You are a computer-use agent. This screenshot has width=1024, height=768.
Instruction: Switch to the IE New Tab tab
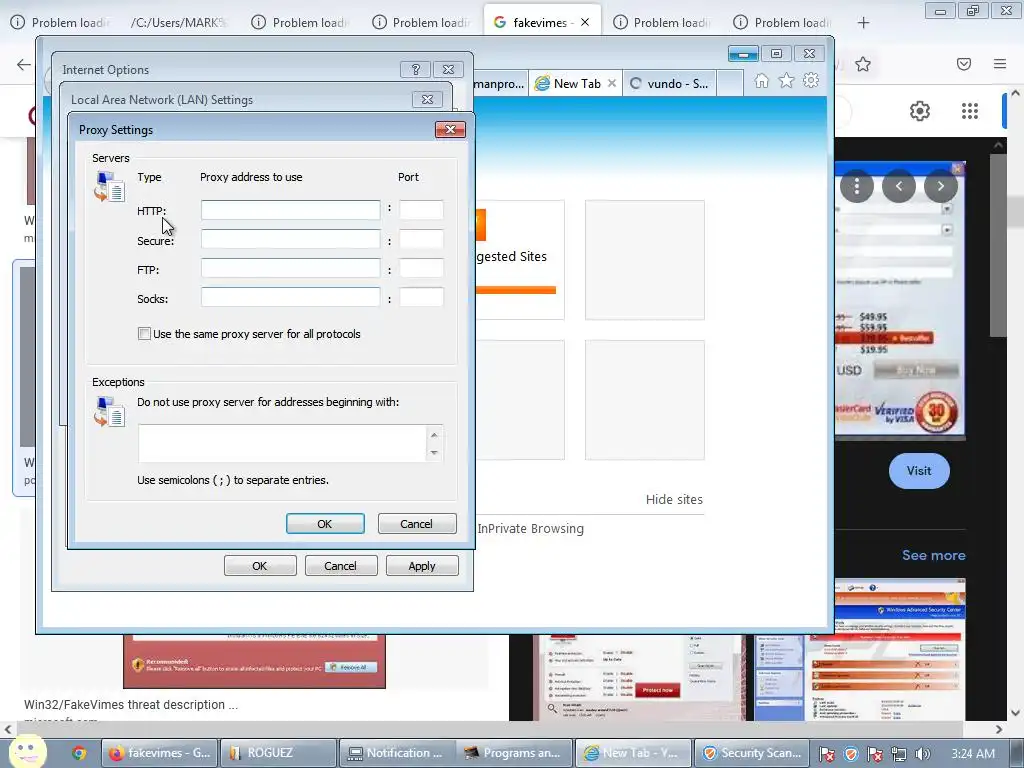coord(575,84)
